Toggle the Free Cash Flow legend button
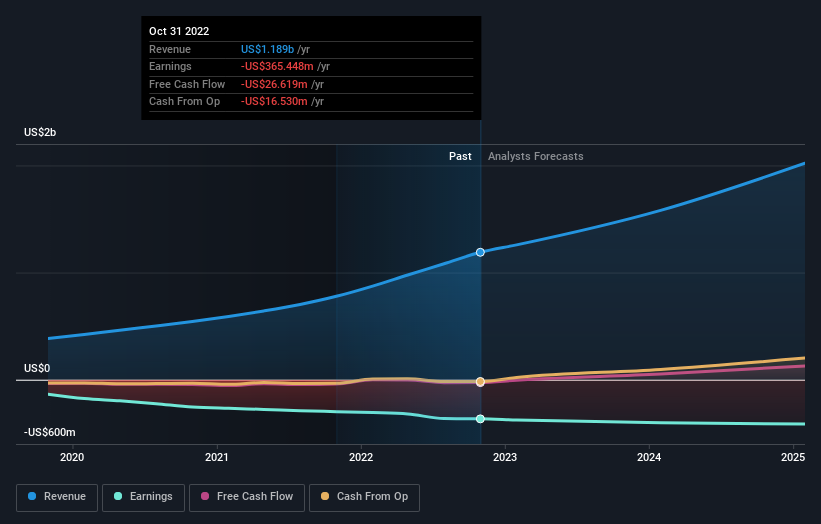821x524 pixels. tap(247, 497)
